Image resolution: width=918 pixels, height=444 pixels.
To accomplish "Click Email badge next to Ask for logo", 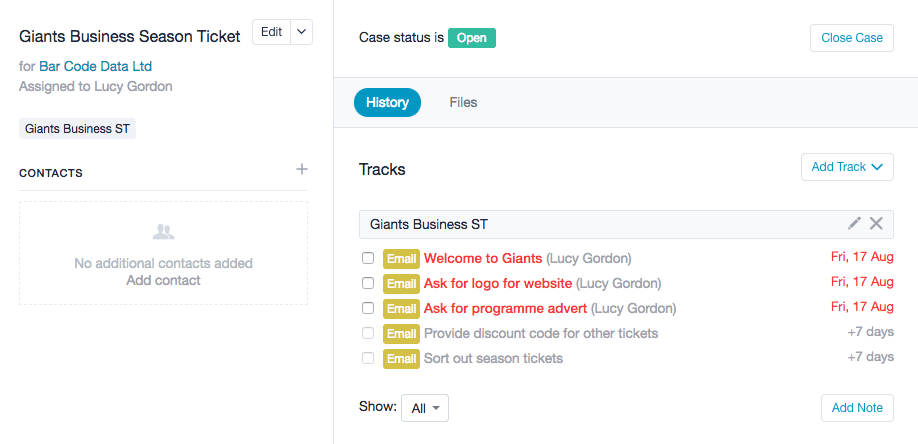I will [x=401, y=284].
